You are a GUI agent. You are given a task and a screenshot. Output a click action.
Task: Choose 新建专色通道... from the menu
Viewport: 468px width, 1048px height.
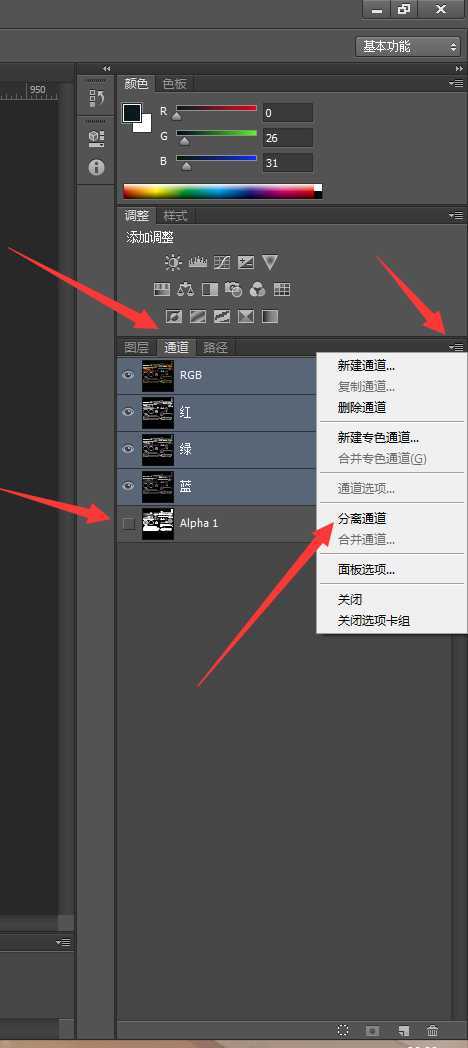392,438
